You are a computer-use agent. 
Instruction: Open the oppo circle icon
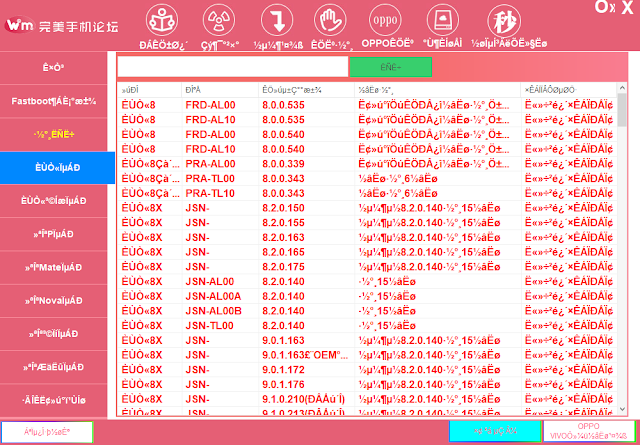tap(385, 20)
